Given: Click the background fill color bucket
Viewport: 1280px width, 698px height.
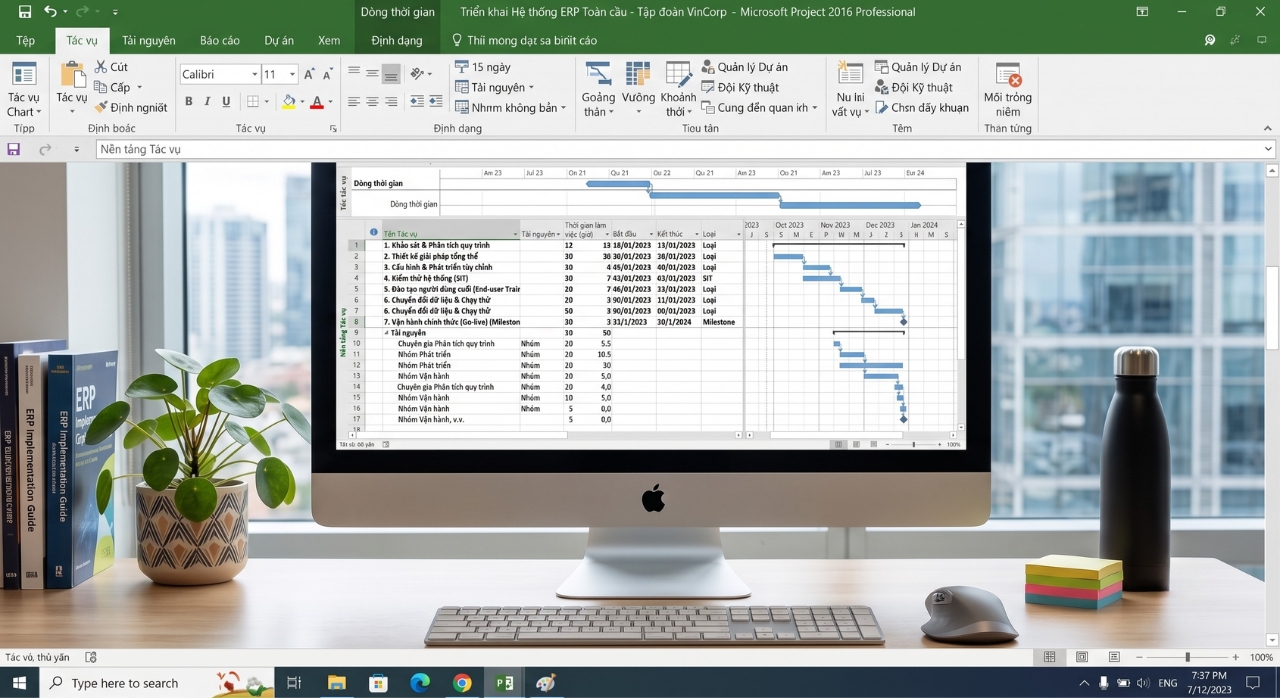Looking at the screenshot, I should (x=288, y=101).
